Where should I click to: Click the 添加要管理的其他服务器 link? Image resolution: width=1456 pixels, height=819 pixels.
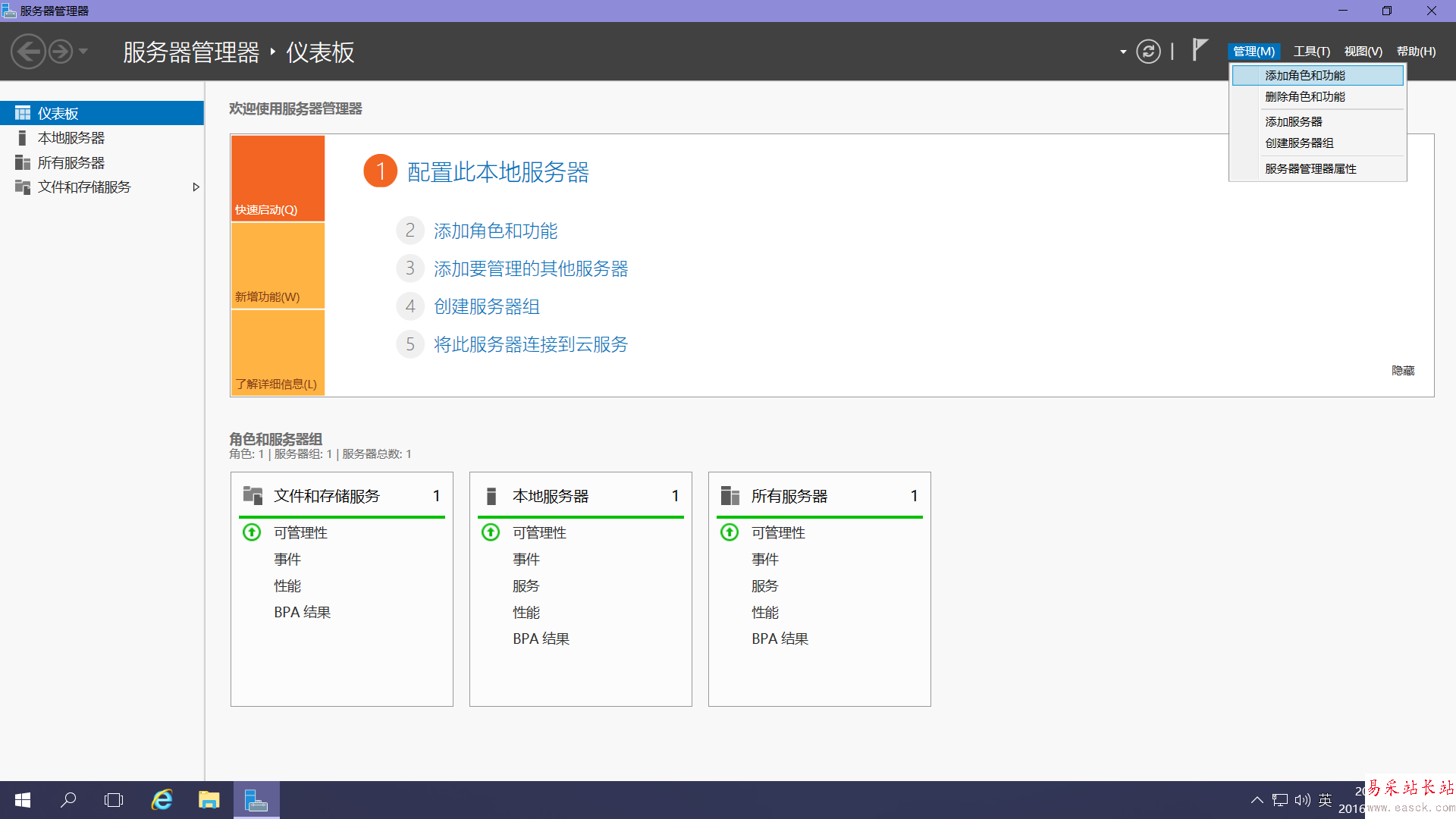tap(531, 268)
